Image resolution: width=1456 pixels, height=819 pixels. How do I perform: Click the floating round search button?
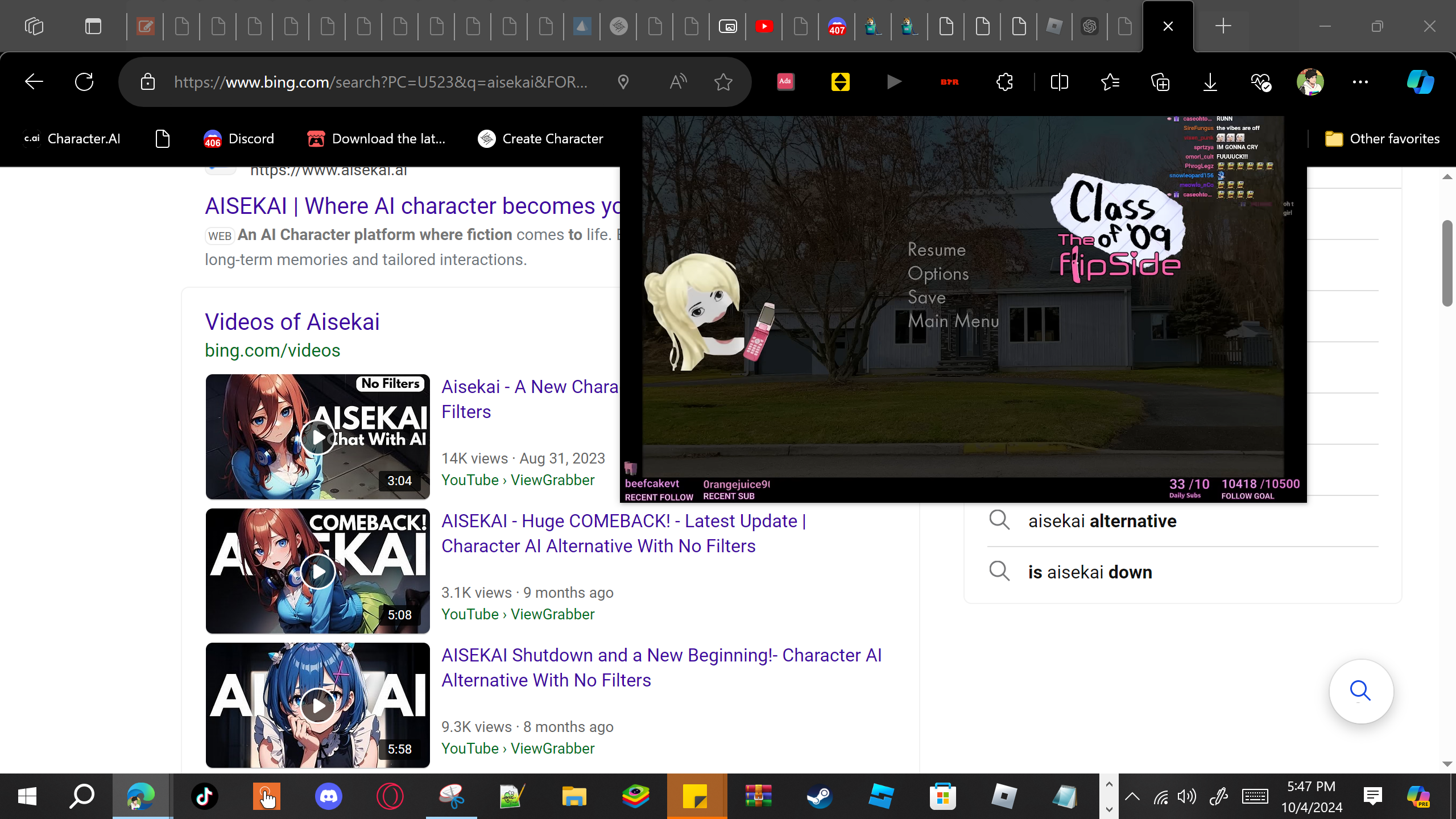coord(1361,691)
